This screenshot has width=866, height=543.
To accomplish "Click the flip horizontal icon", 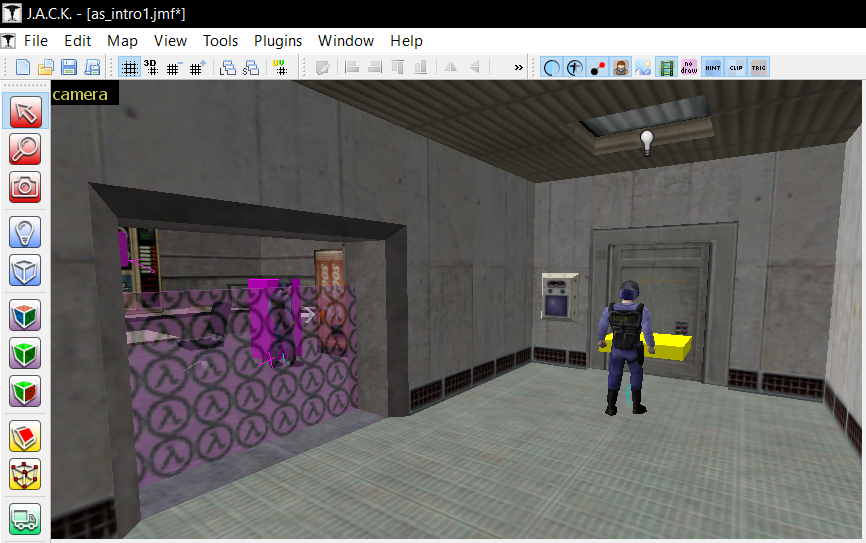I will (451, 67).
